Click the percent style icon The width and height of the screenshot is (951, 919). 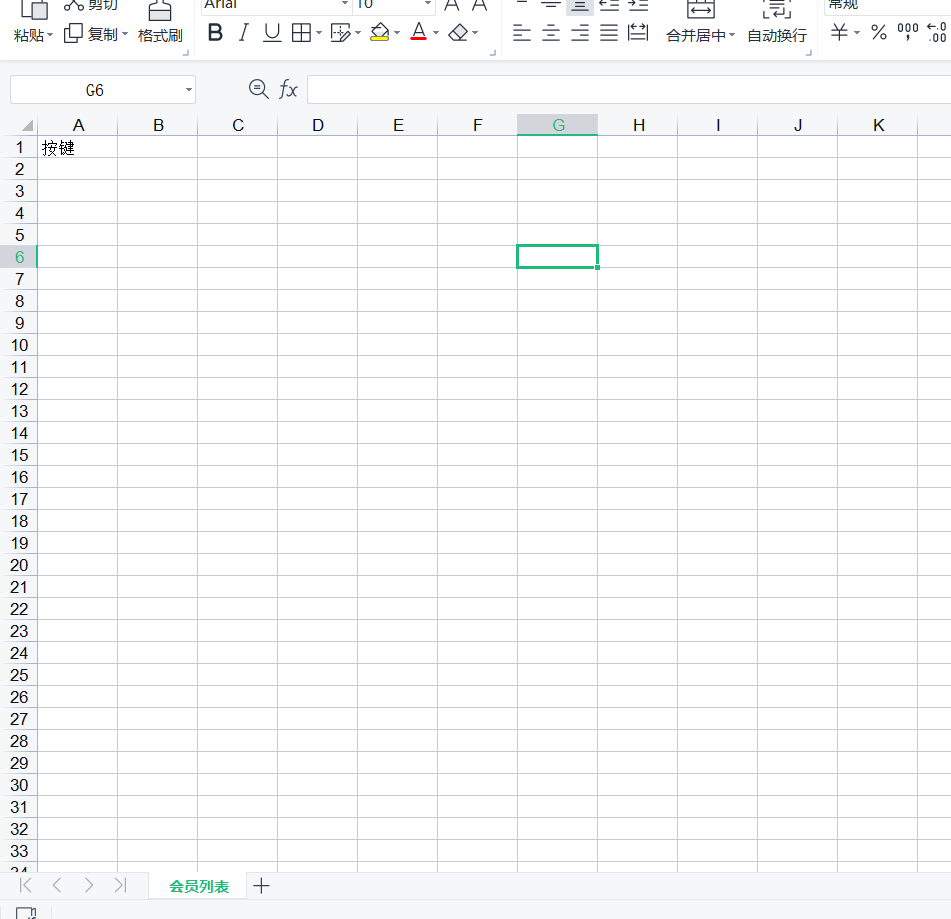tap(878, 33)
